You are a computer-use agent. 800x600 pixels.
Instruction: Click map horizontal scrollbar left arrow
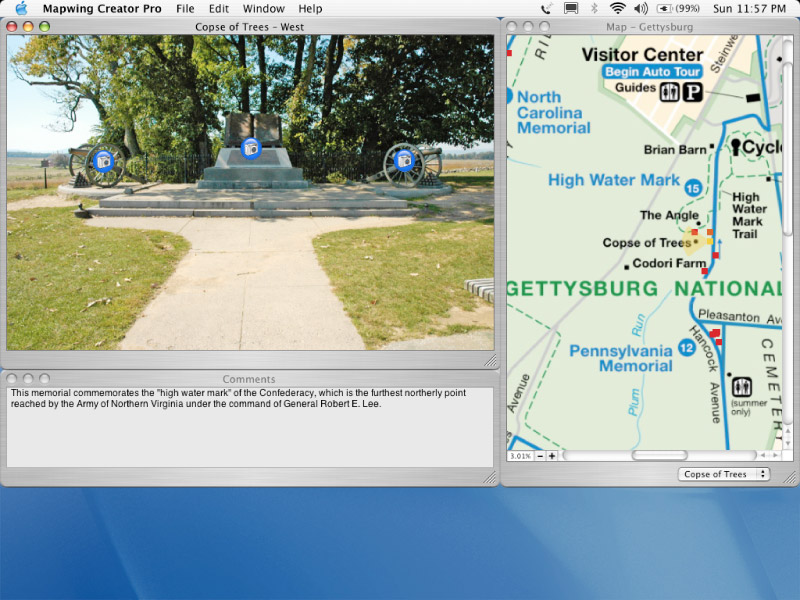(x=763, y=455)
